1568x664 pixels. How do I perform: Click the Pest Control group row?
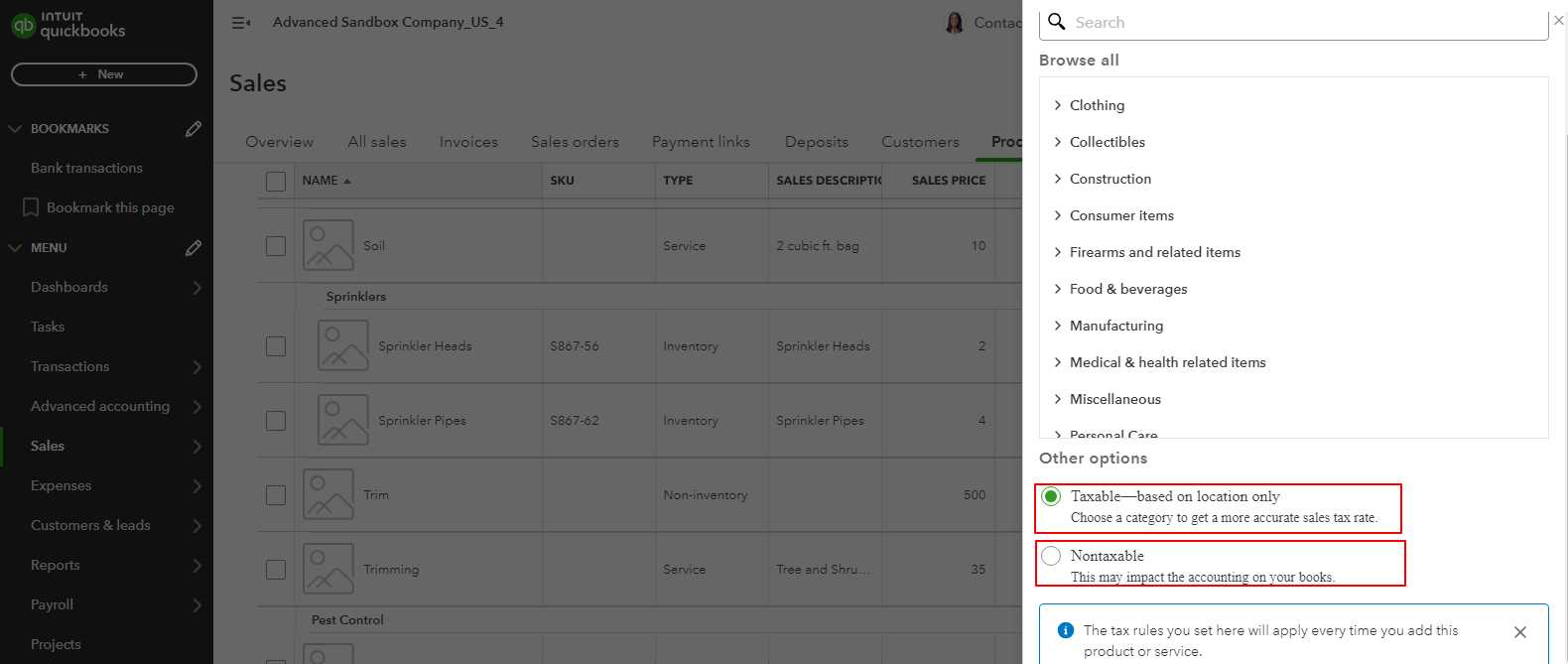(347, 620)
